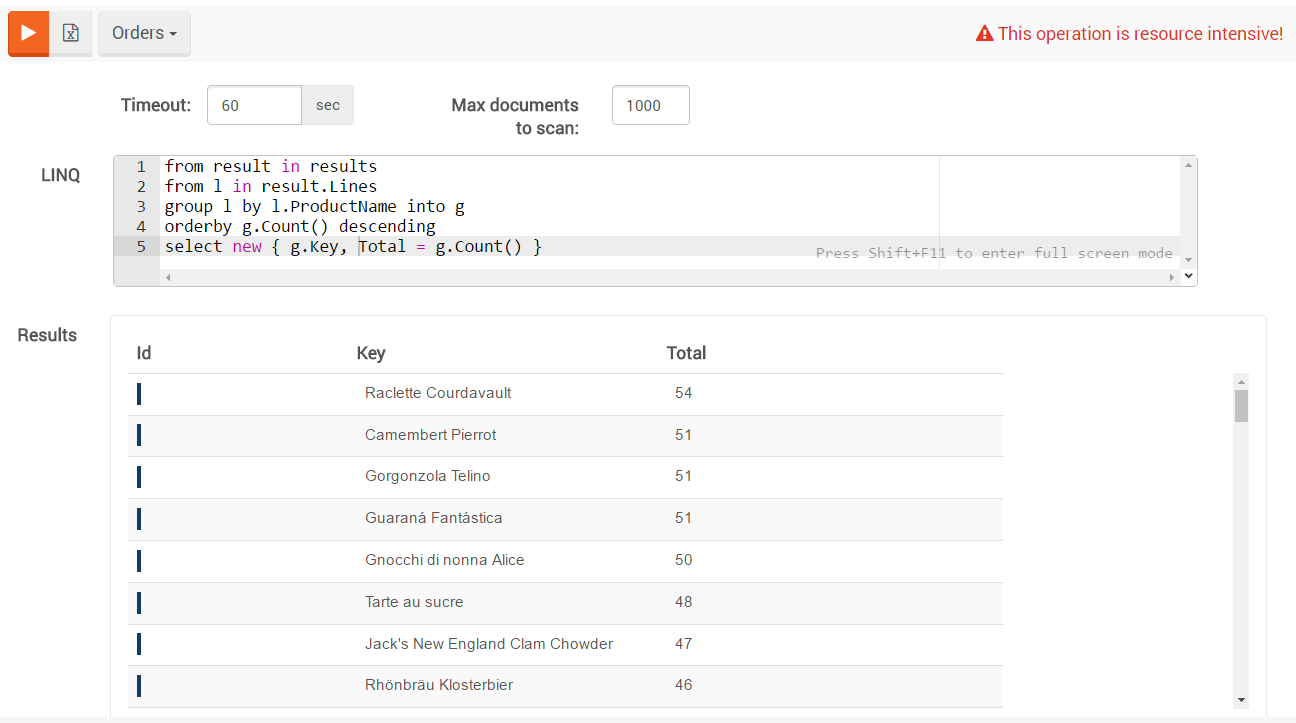Select the Gnocchi di nonna Alice row
Screen dimensions: 1296x723
click(565, 561)
